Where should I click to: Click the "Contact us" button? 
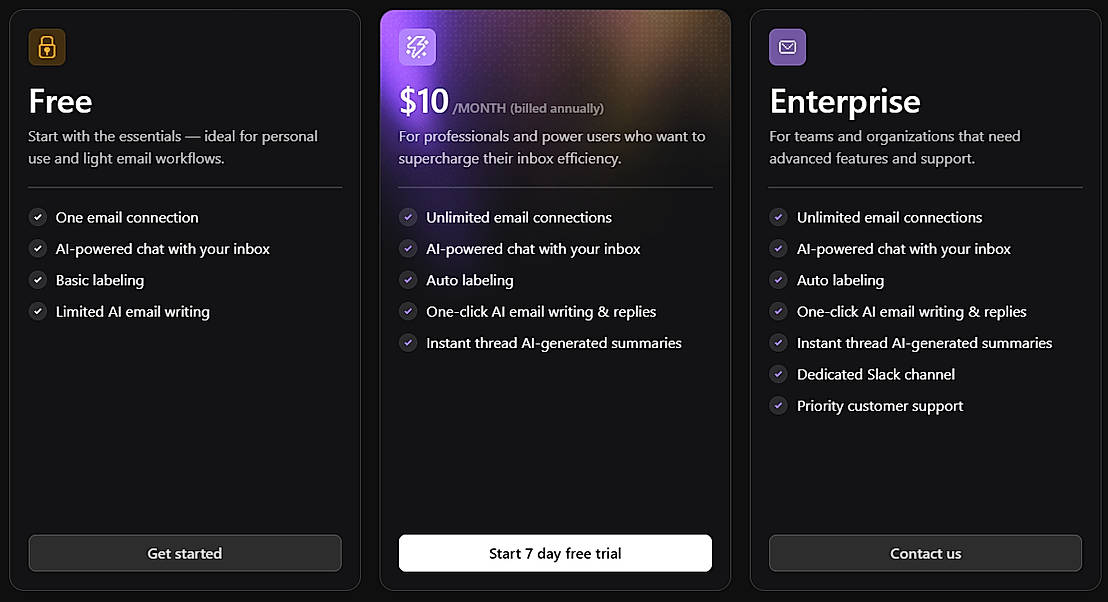tap(925, 553)
